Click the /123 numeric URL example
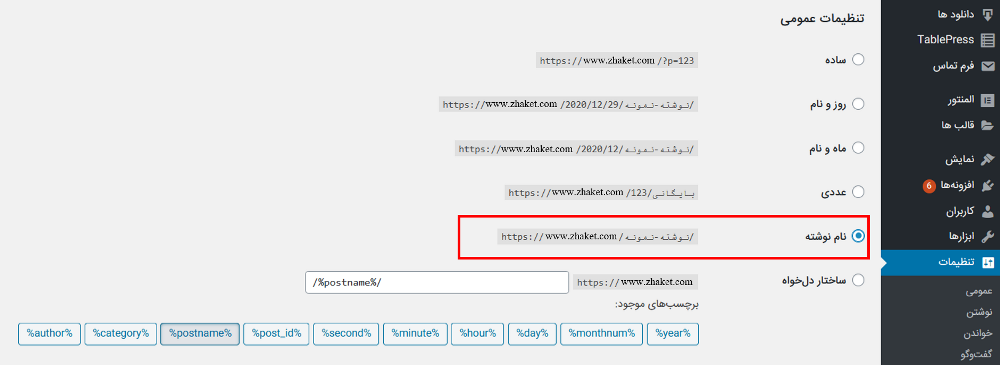Viewport: 1000px width, 365px height. tap(601, 192)
